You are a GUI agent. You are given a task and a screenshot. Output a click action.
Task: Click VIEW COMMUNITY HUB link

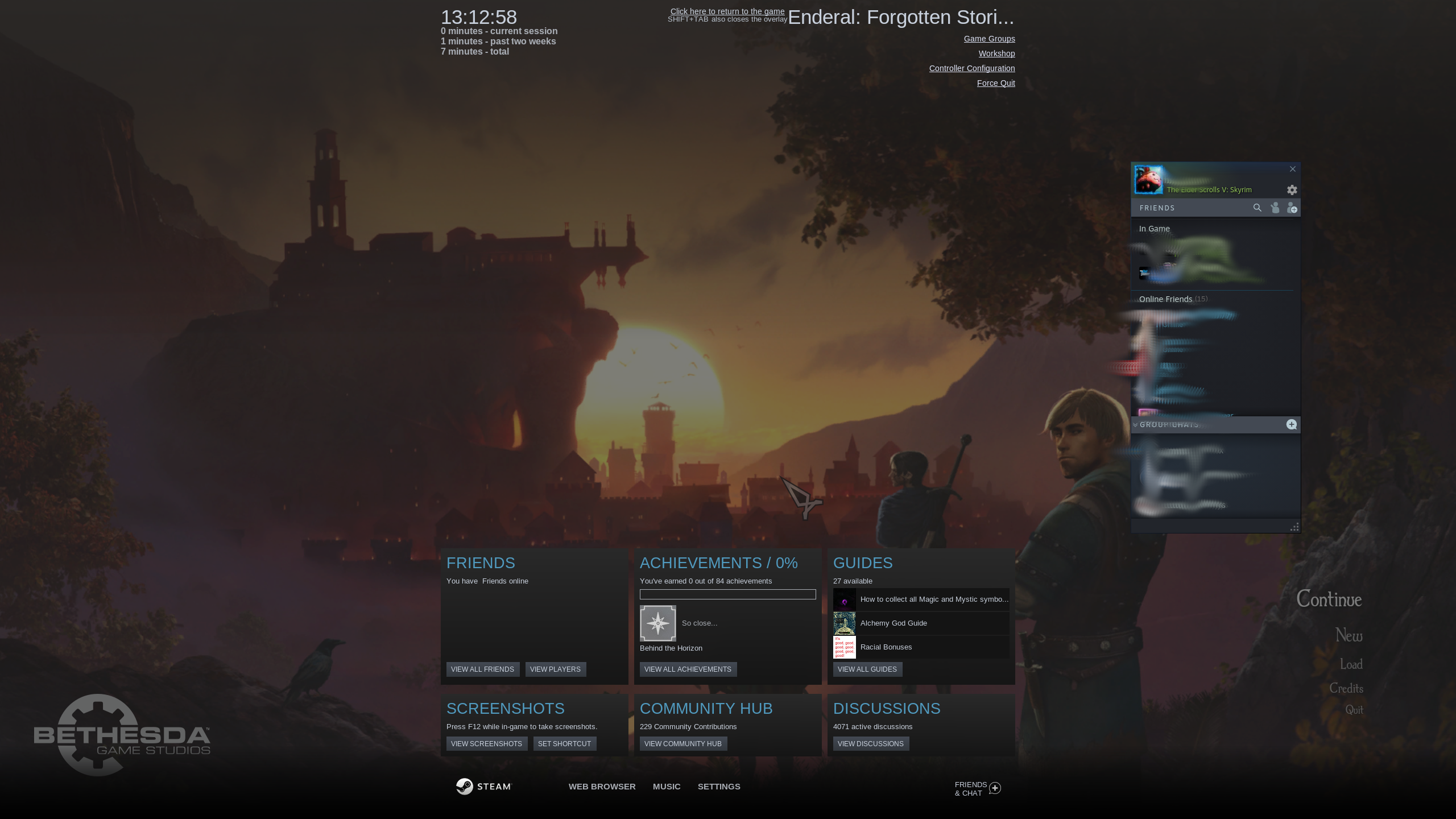coord(683,743)
